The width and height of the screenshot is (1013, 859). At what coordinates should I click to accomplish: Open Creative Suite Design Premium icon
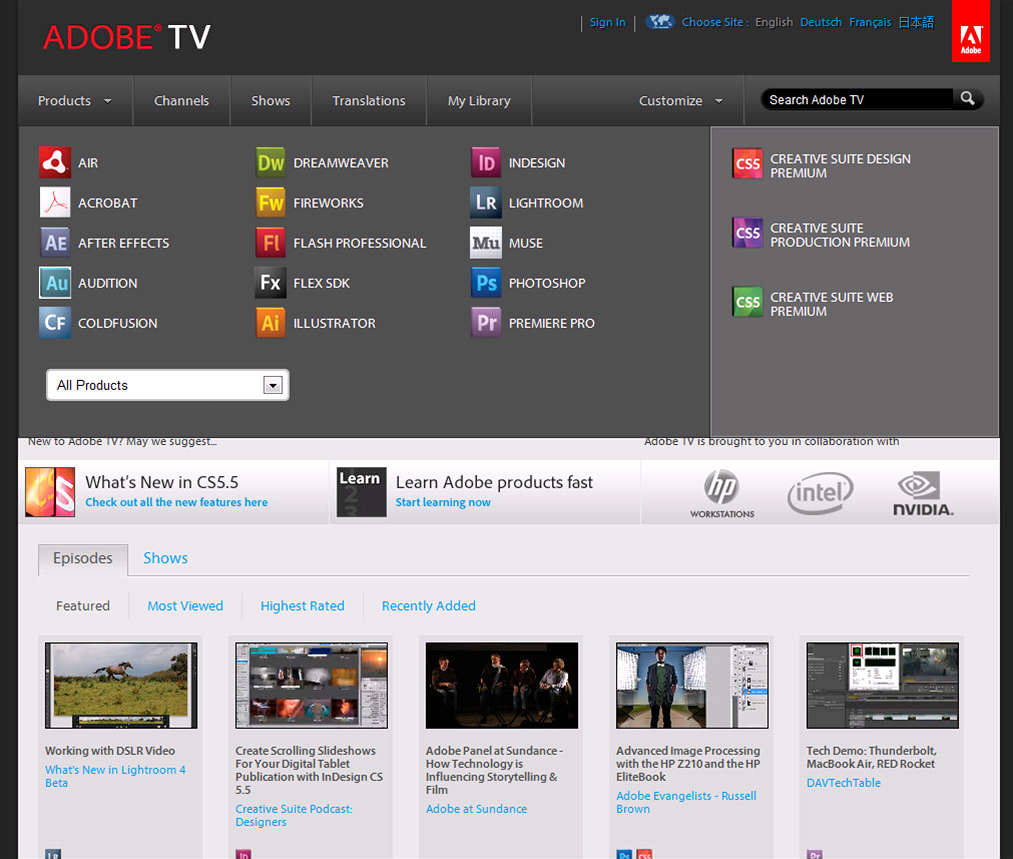(747, 164)
